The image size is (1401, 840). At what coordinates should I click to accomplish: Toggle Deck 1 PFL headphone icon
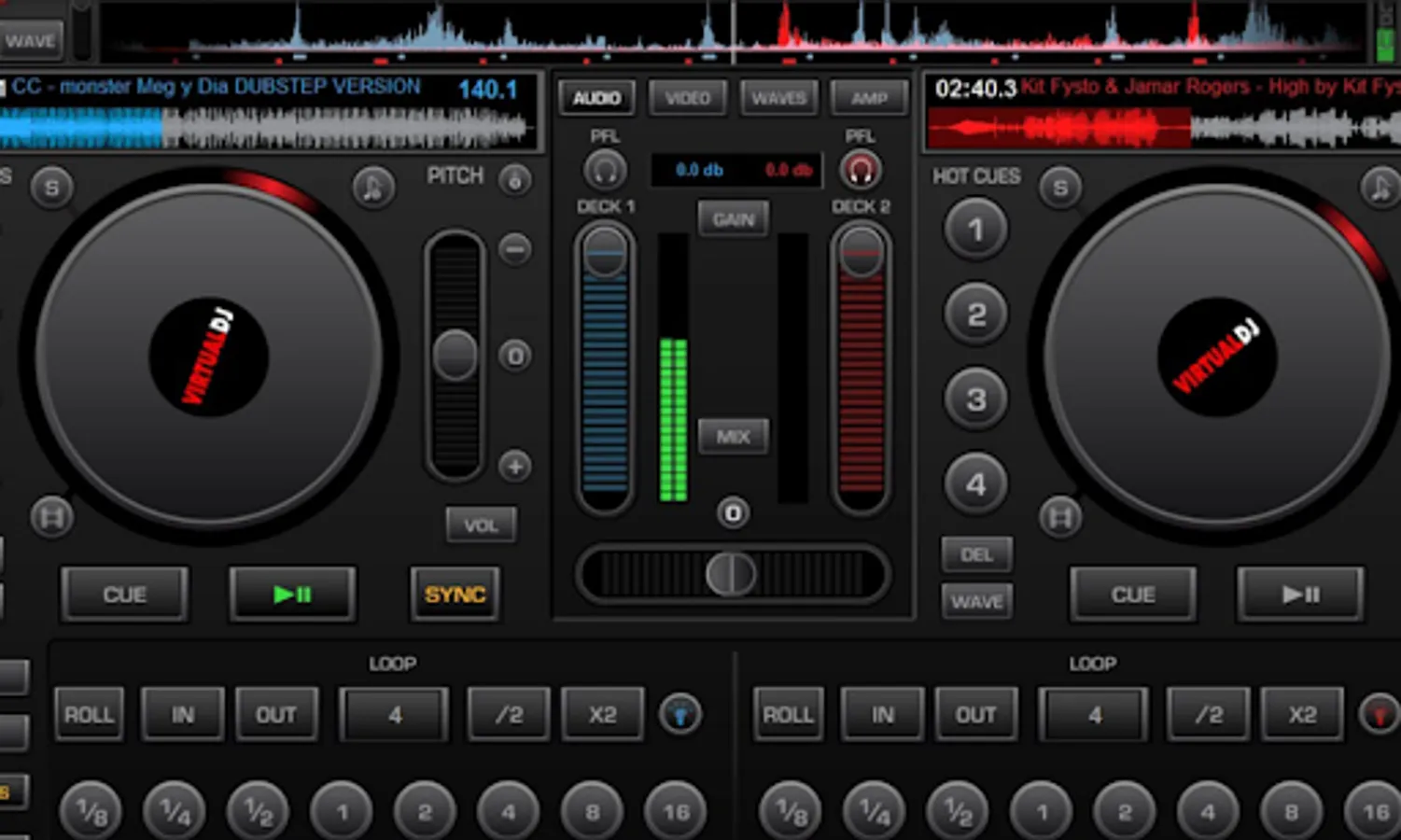(x=605, y=171)
